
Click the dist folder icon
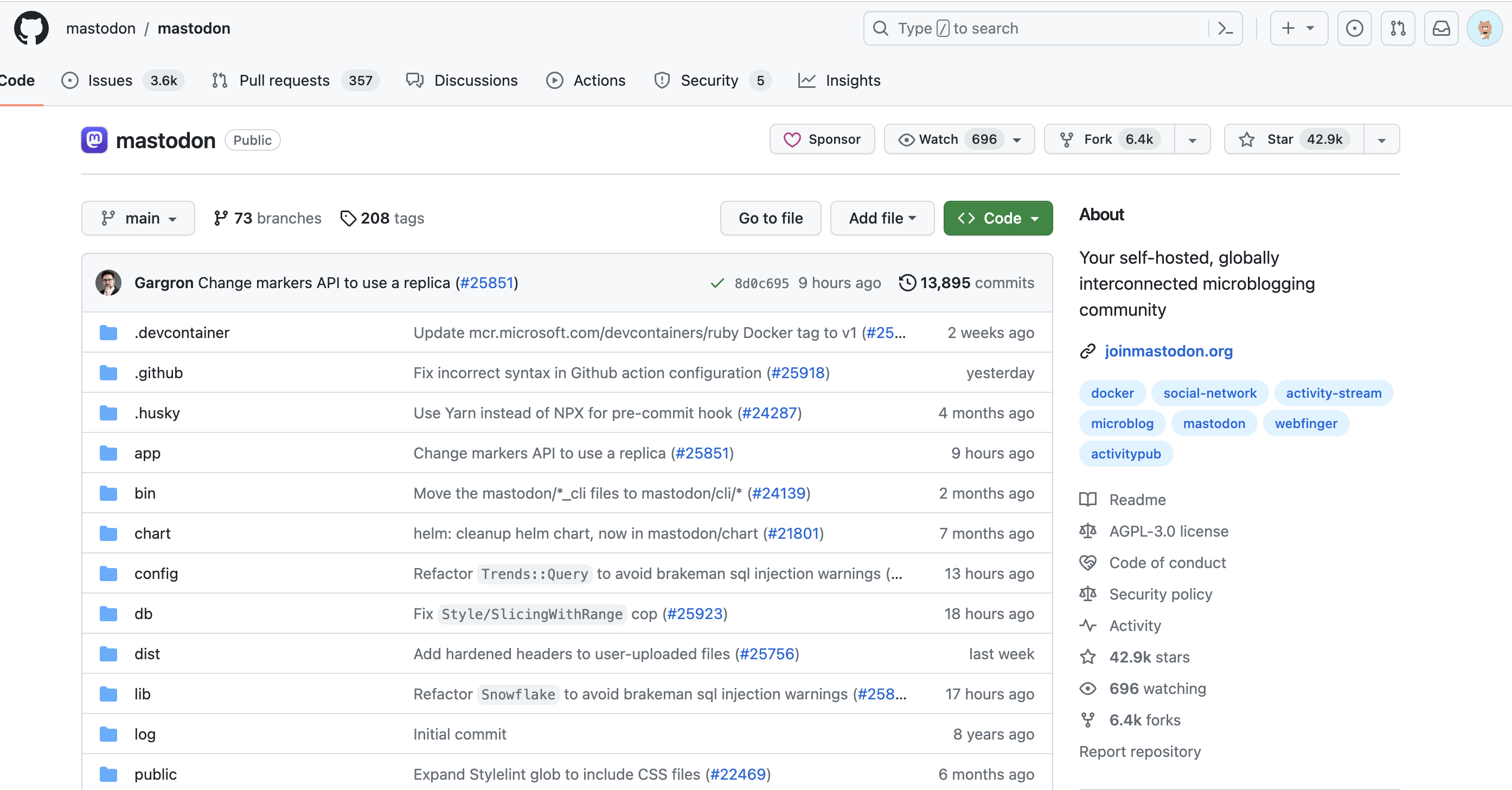click(108, 654)
